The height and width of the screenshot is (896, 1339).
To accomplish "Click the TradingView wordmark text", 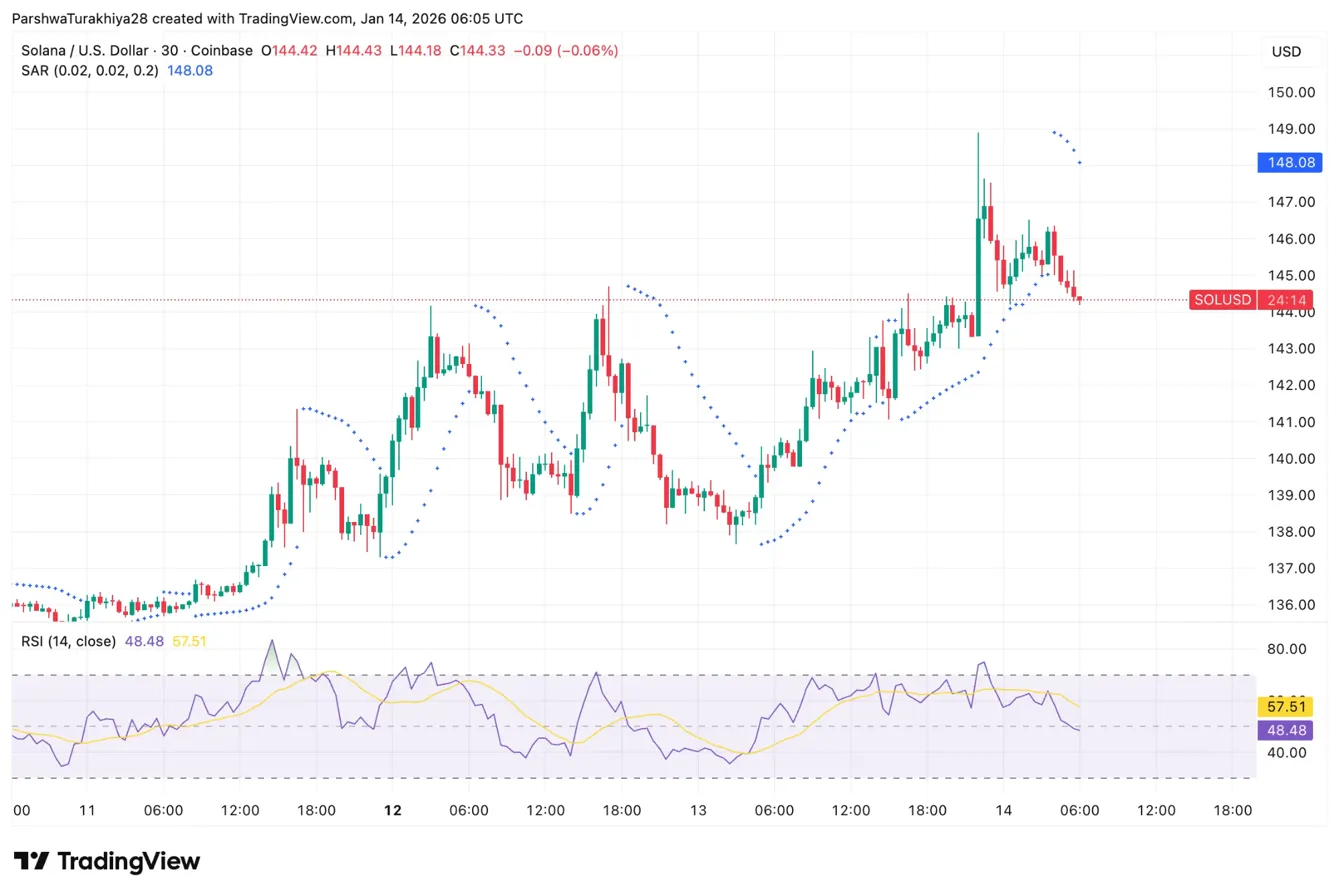I will [128, 861].
